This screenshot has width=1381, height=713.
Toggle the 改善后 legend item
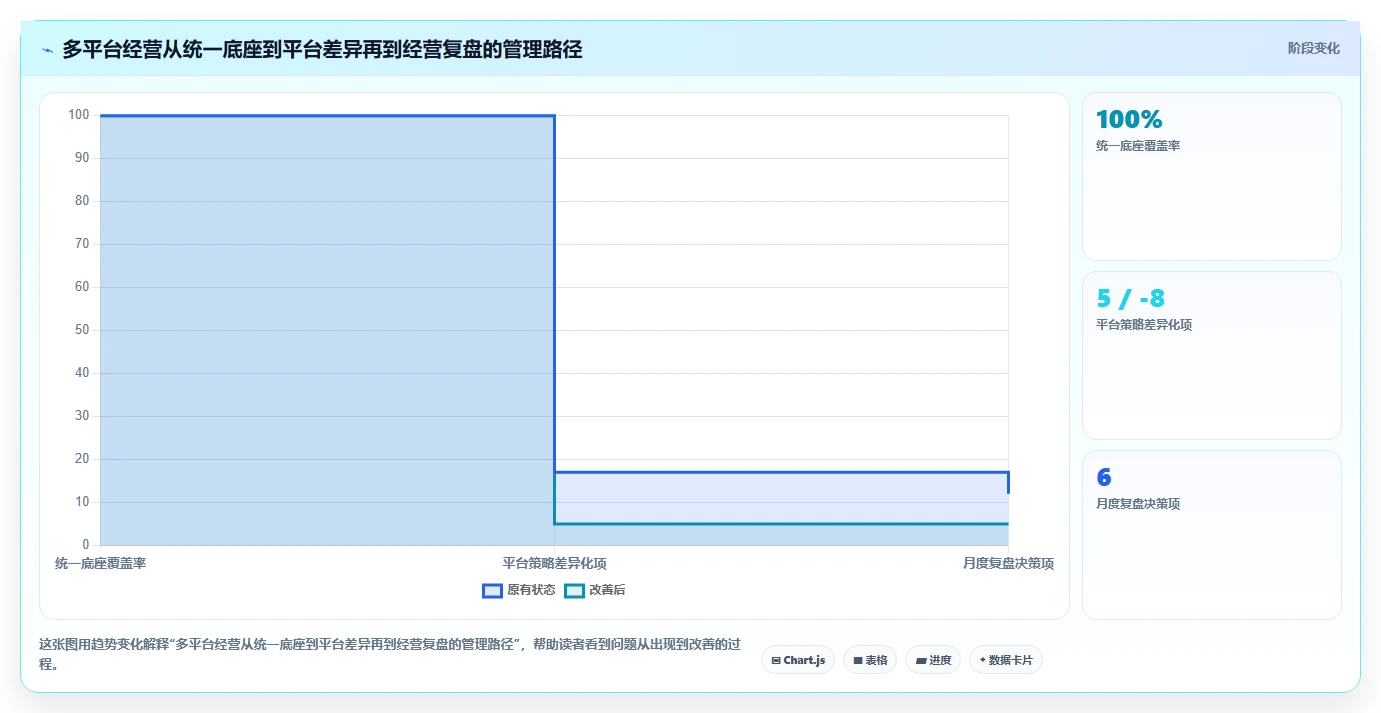pyautogui.click(x=595, y=590)
